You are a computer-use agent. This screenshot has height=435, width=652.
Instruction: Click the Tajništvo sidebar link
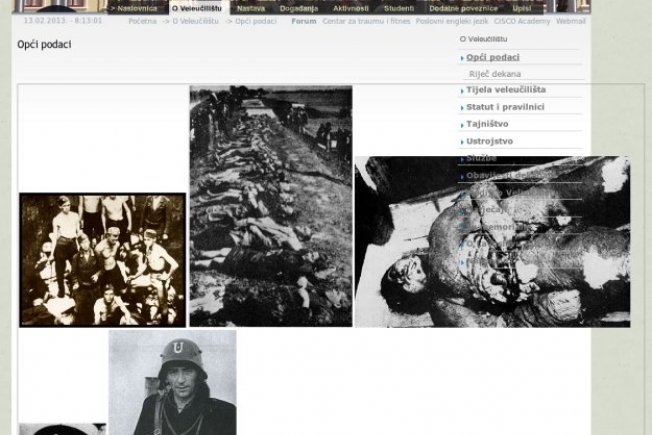tap(487, 124)
